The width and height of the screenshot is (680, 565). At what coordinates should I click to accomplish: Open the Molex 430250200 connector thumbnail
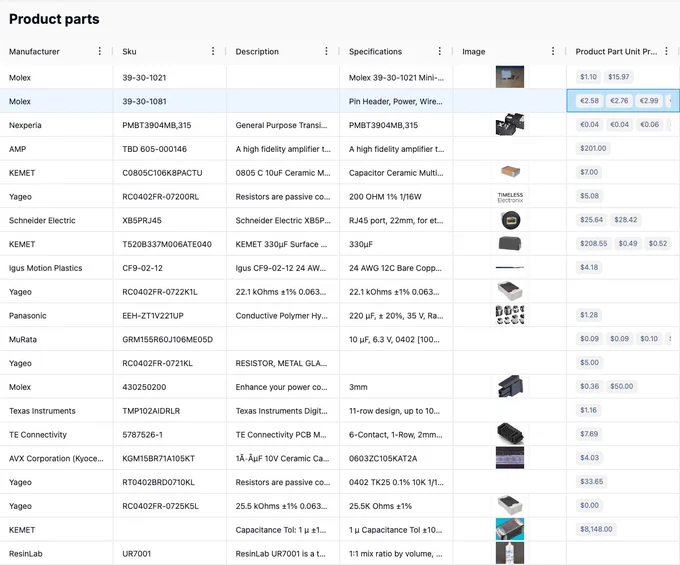[x=510, y=386]
